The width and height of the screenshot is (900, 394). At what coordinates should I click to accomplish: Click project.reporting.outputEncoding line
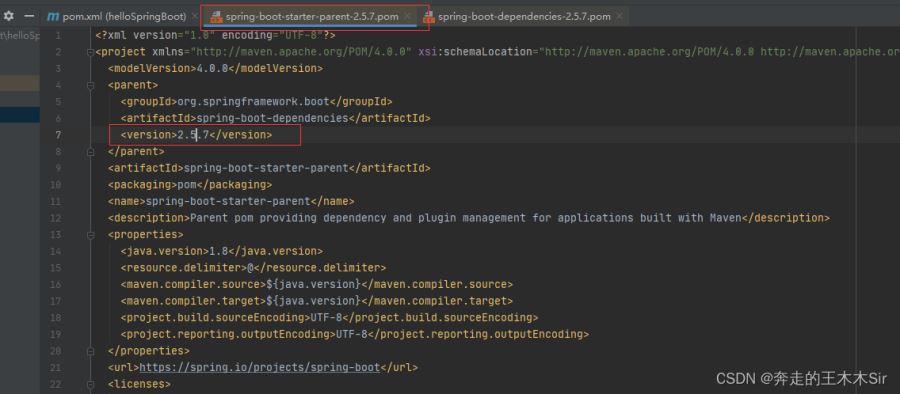point(355,334)
